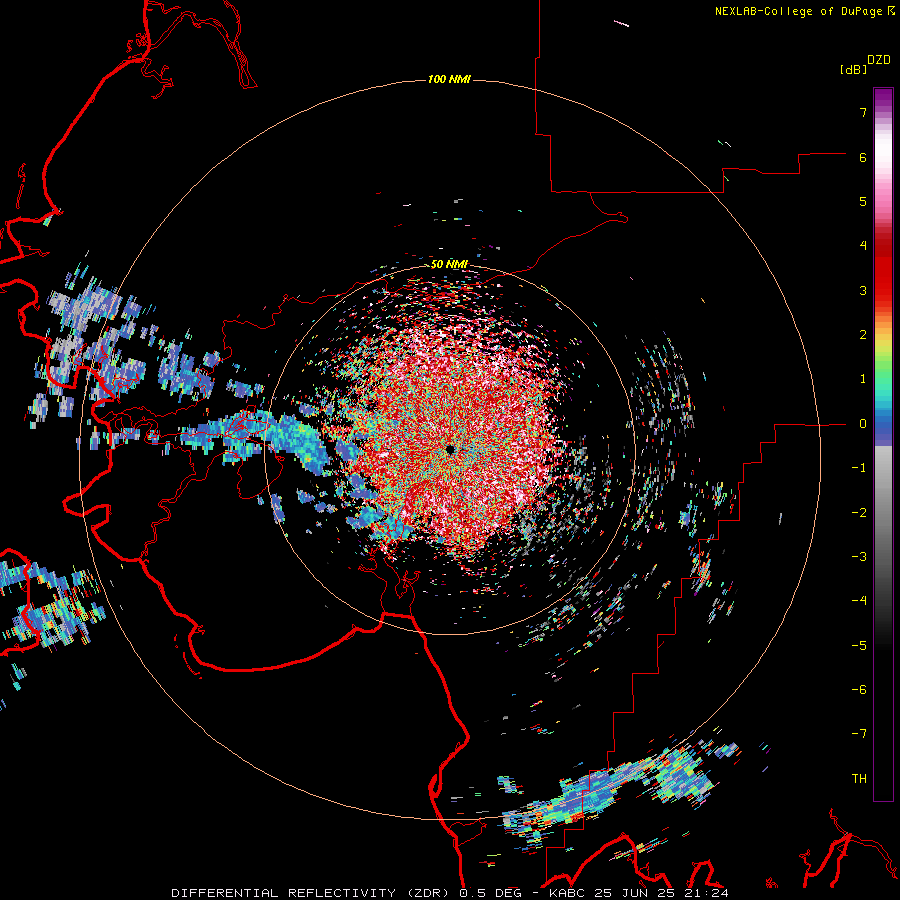Screen dimensions: 900x900
Task: Click the Differential Reflectivity caption at bottom
Action: coord(450,893)
